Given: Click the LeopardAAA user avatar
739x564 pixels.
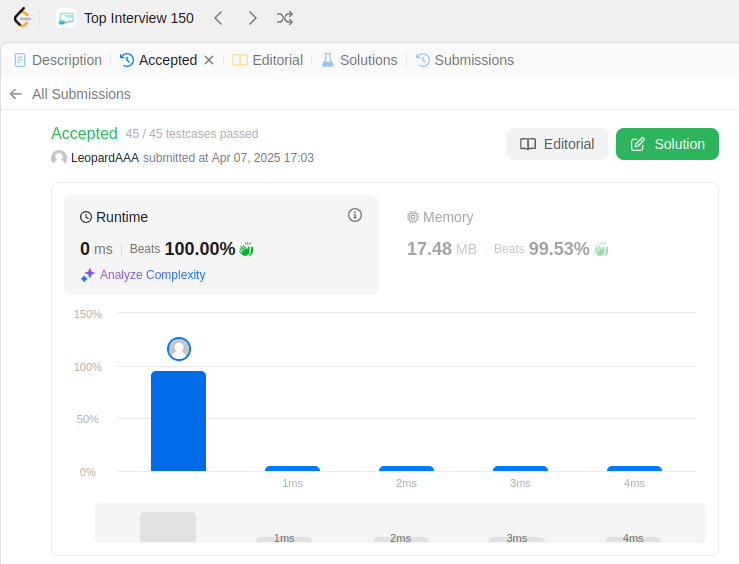Looking at the screenshot, I should [59, 157].
